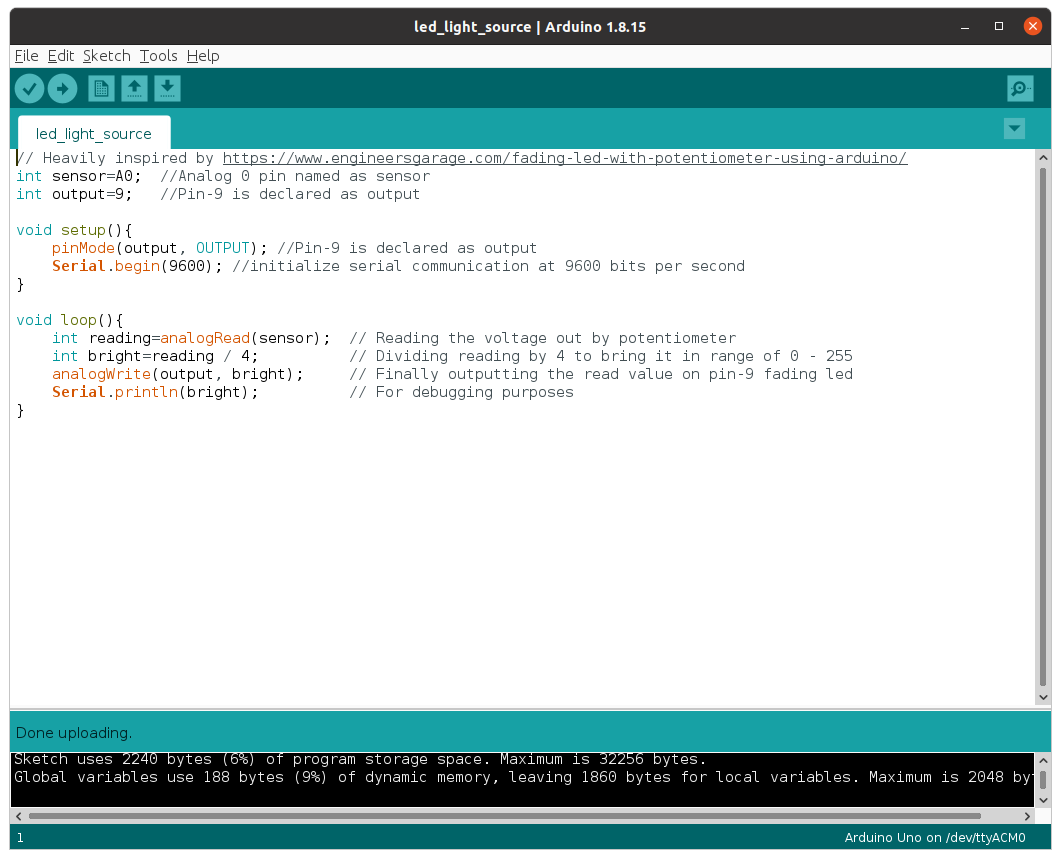Click the Upload arrow icon

[x=62, y=88]
